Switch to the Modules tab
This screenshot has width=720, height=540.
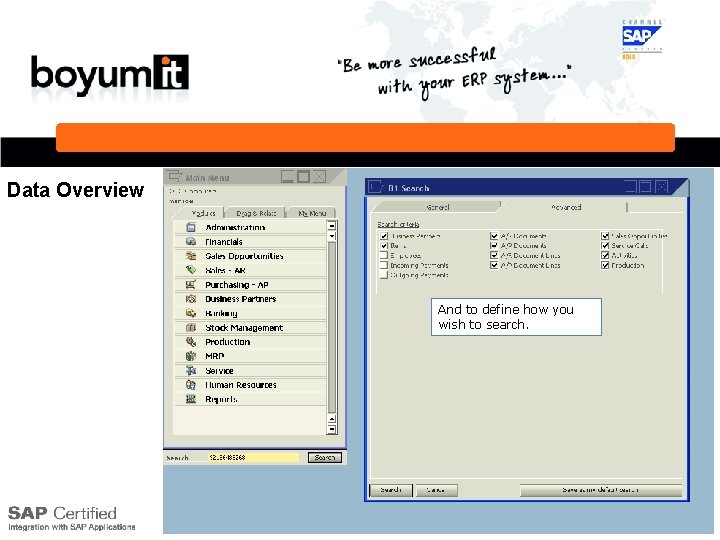203,213
